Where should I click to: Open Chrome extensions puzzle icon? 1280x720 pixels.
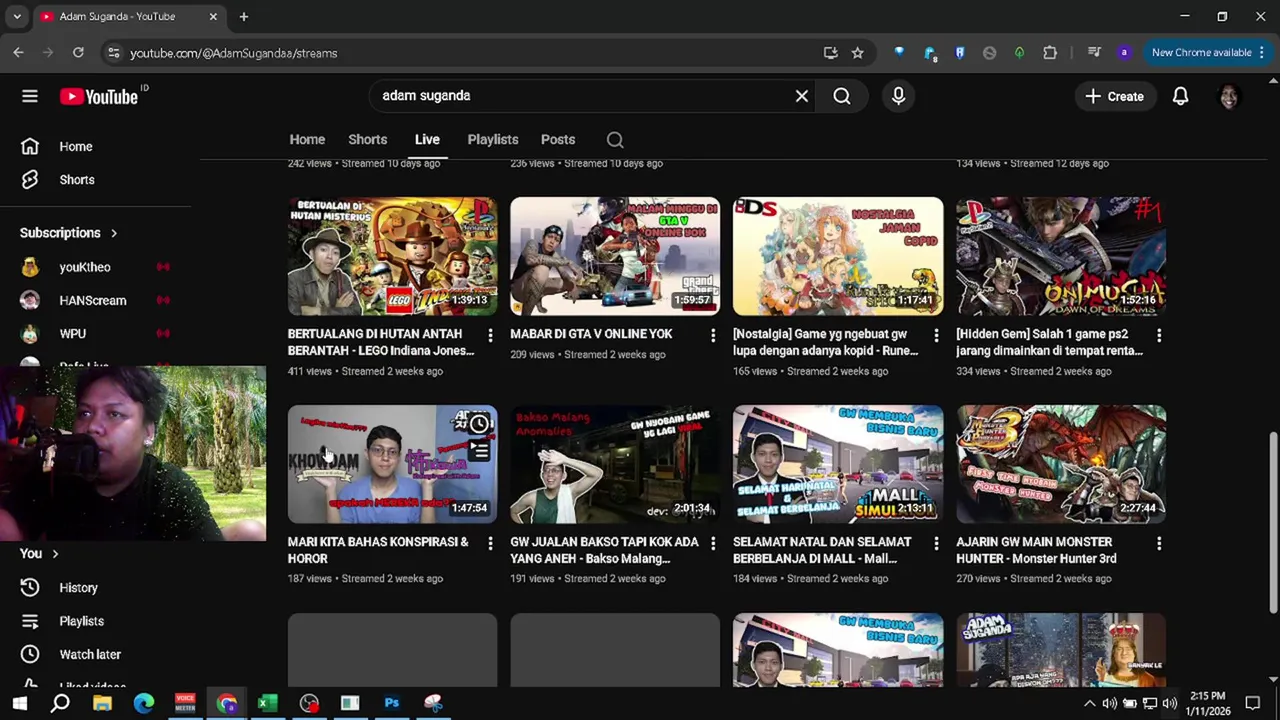1050,53
